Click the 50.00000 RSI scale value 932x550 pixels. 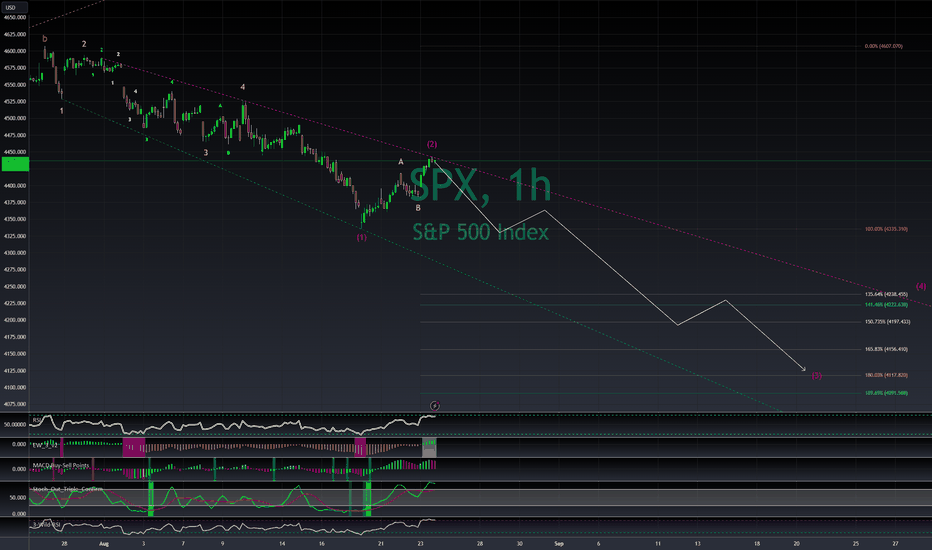pyautogui.click(x=15, y=425)
